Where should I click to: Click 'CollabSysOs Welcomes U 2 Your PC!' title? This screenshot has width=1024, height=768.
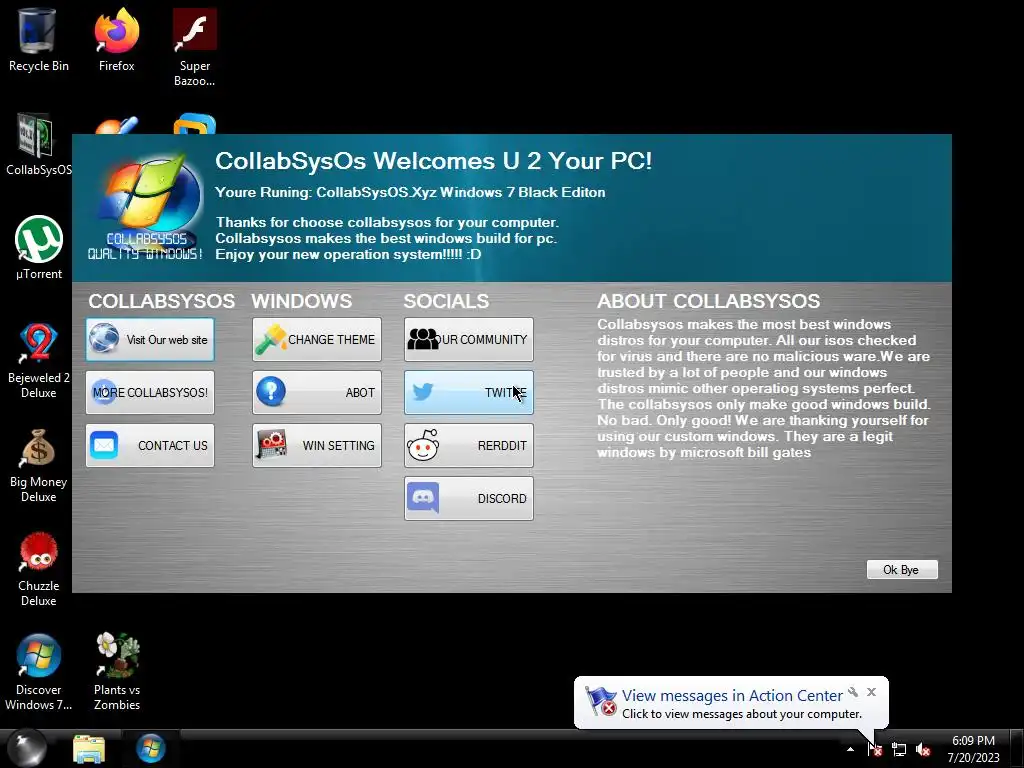pyautogui.click(x=434, y=161)
